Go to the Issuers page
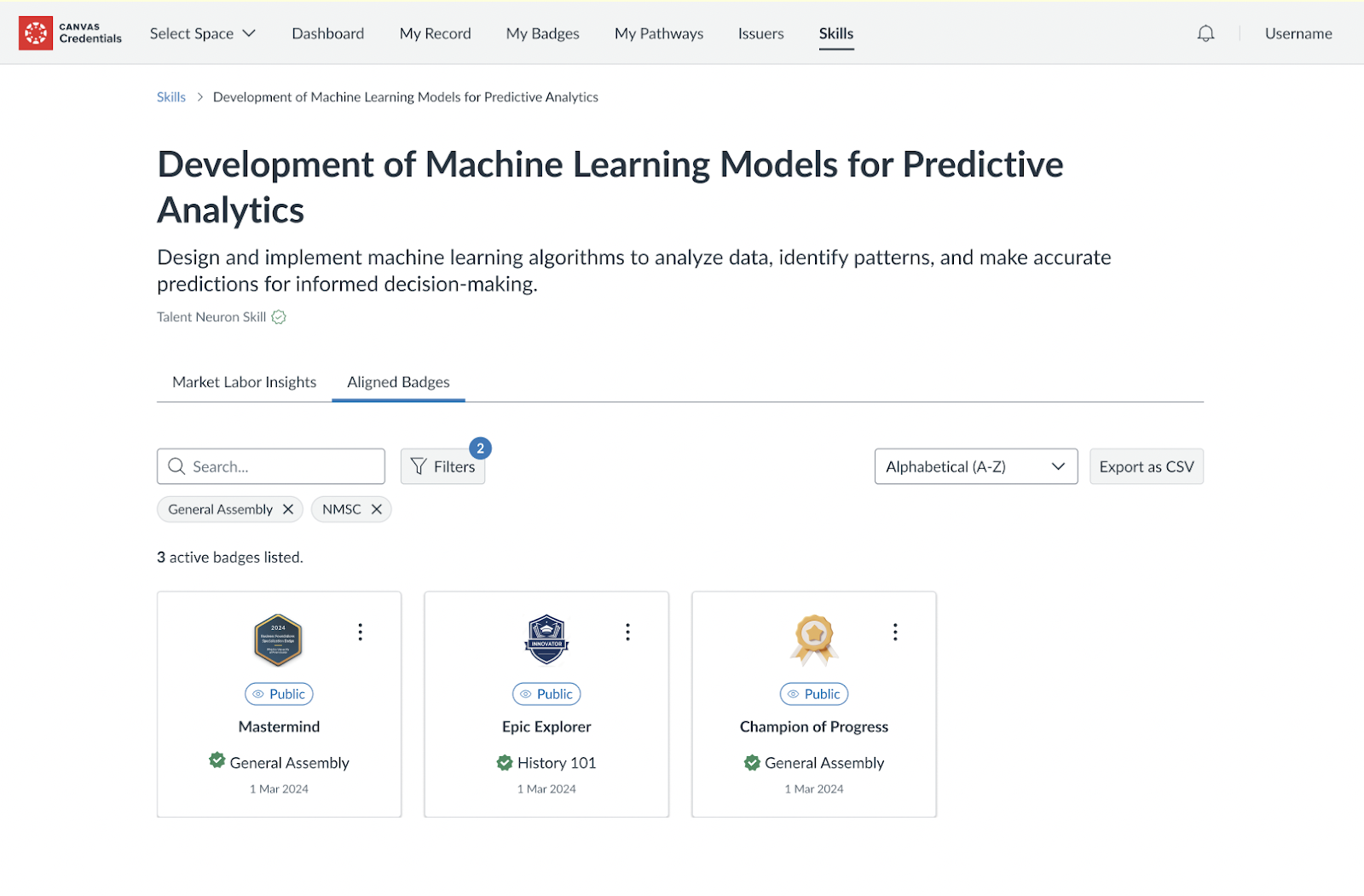 [761, 33]
